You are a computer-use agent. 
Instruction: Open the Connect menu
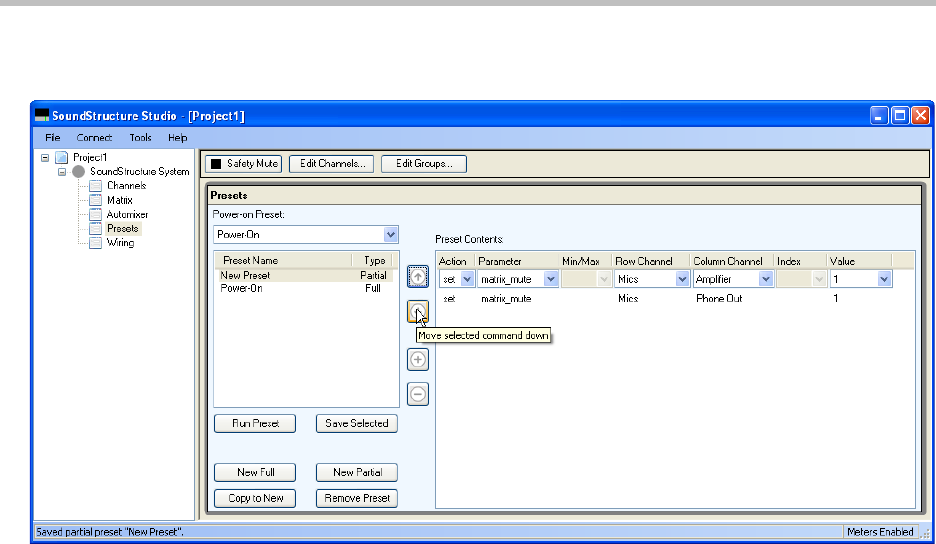94,138
